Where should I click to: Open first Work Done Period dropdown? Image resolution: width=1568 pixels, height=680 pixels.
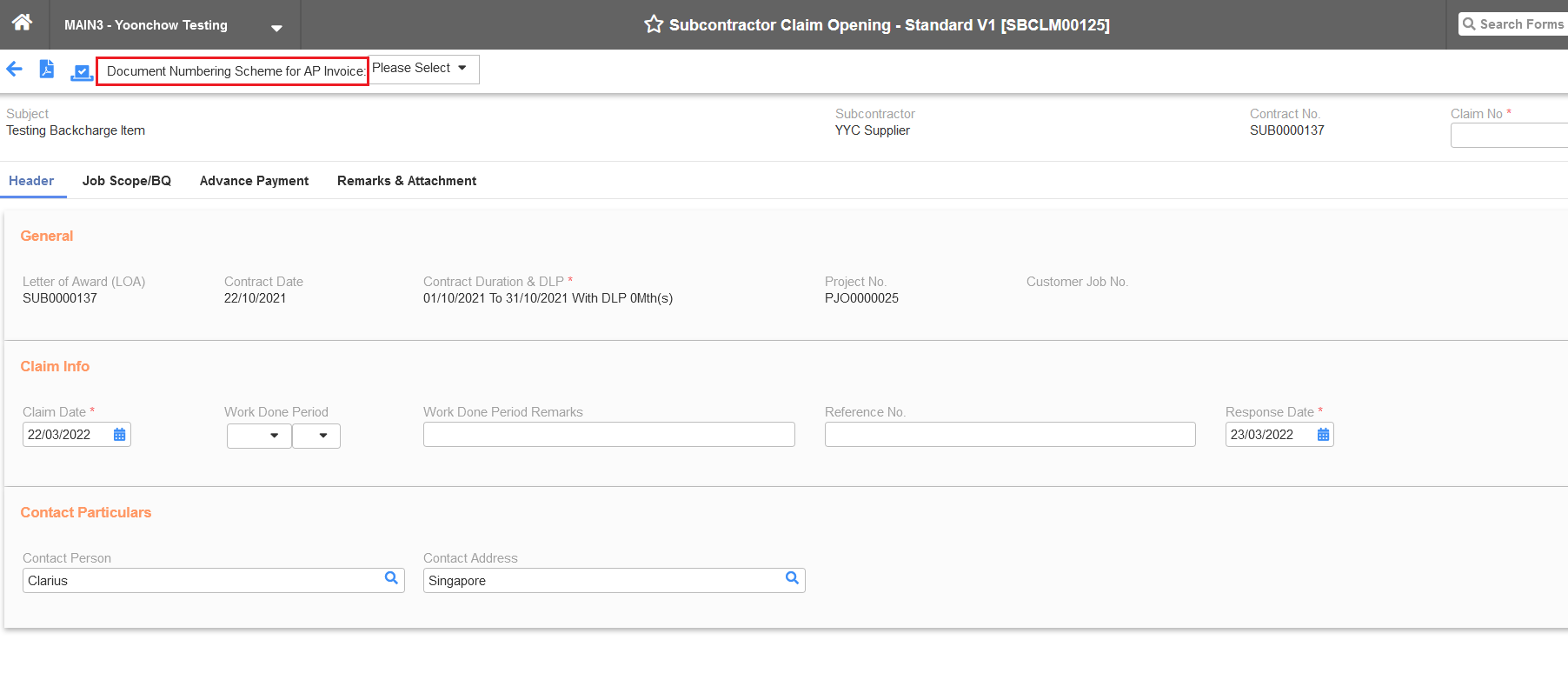[259, 436]
